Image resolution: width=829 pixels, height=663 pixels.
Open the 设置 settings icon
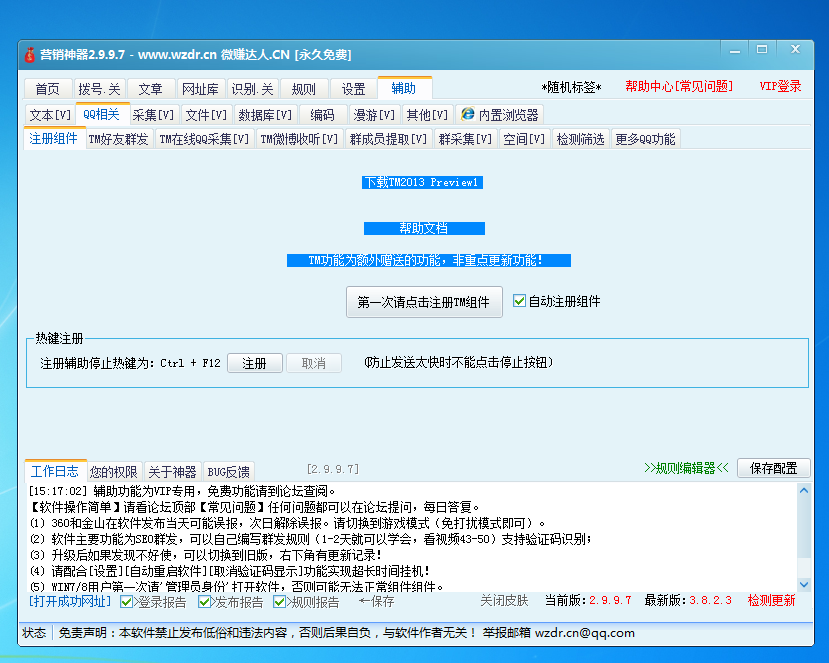point(352,87)
